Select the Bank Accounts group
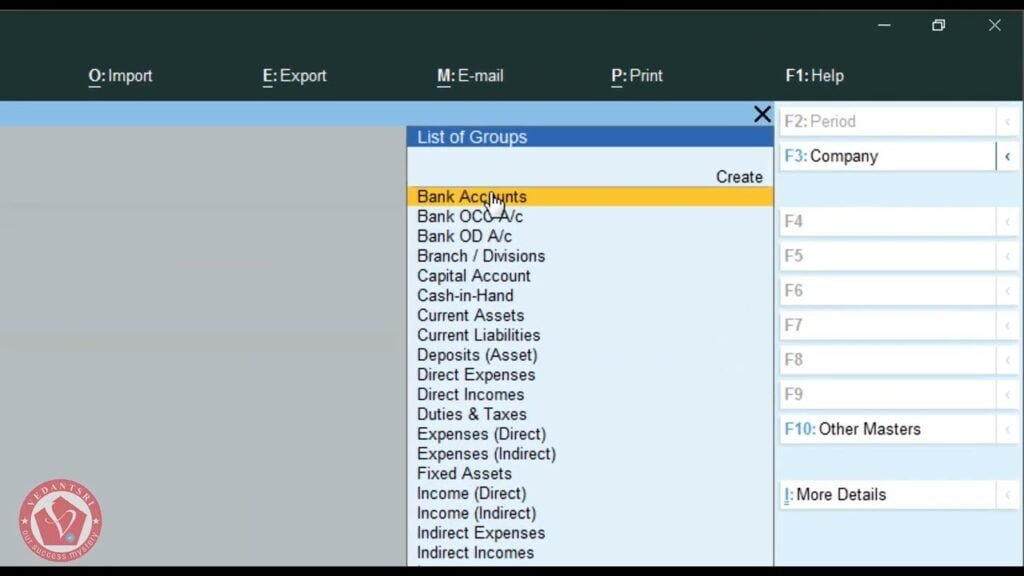 pos(471,196)
